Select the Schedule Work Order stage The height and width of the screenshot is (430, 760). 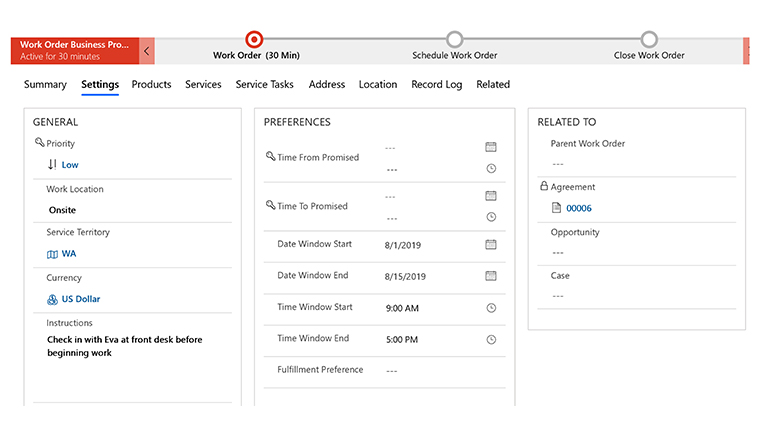pyautogui.click(x=454, y=39)
